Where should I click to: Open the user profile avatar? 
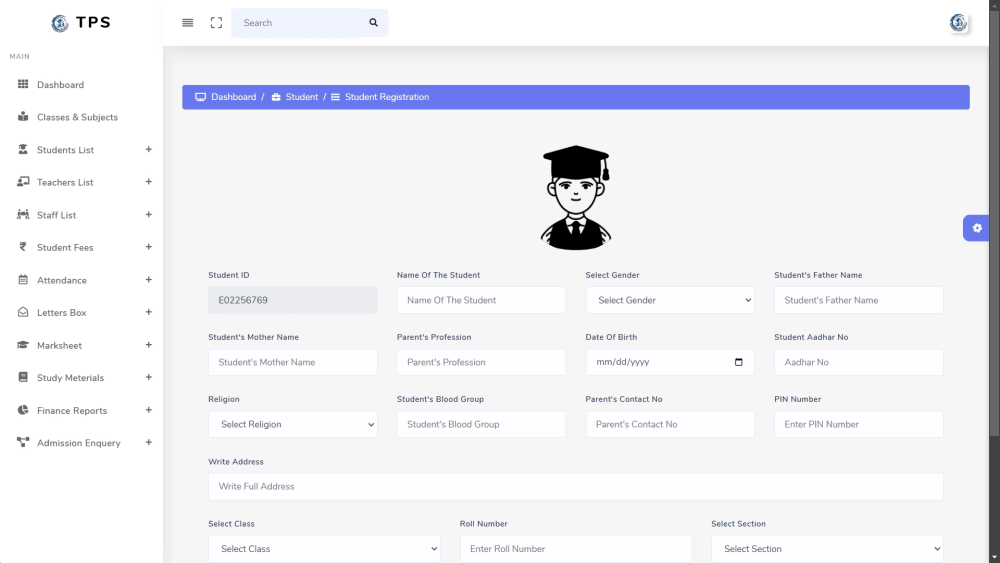tap(958, 23)
